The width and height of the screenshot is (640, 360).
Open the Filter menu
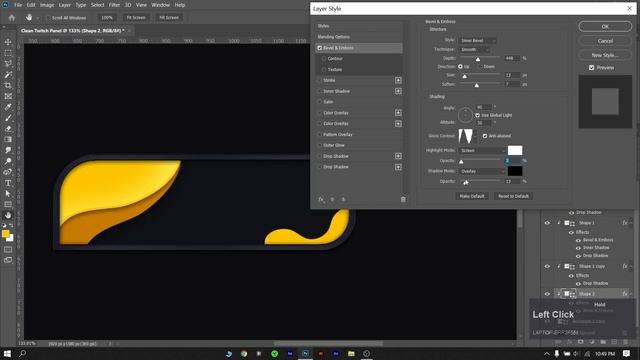[114, 5]
